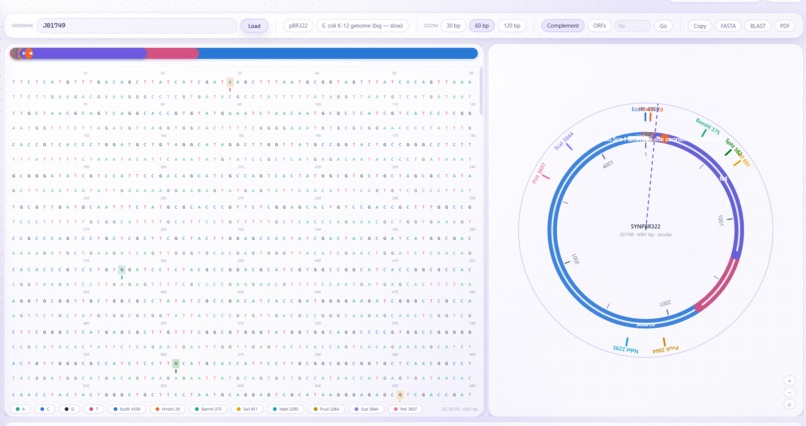Click EcoRI 4359 marker on plasmid map
This screenshot has height=426, width=806.
(x=645, y=117)
